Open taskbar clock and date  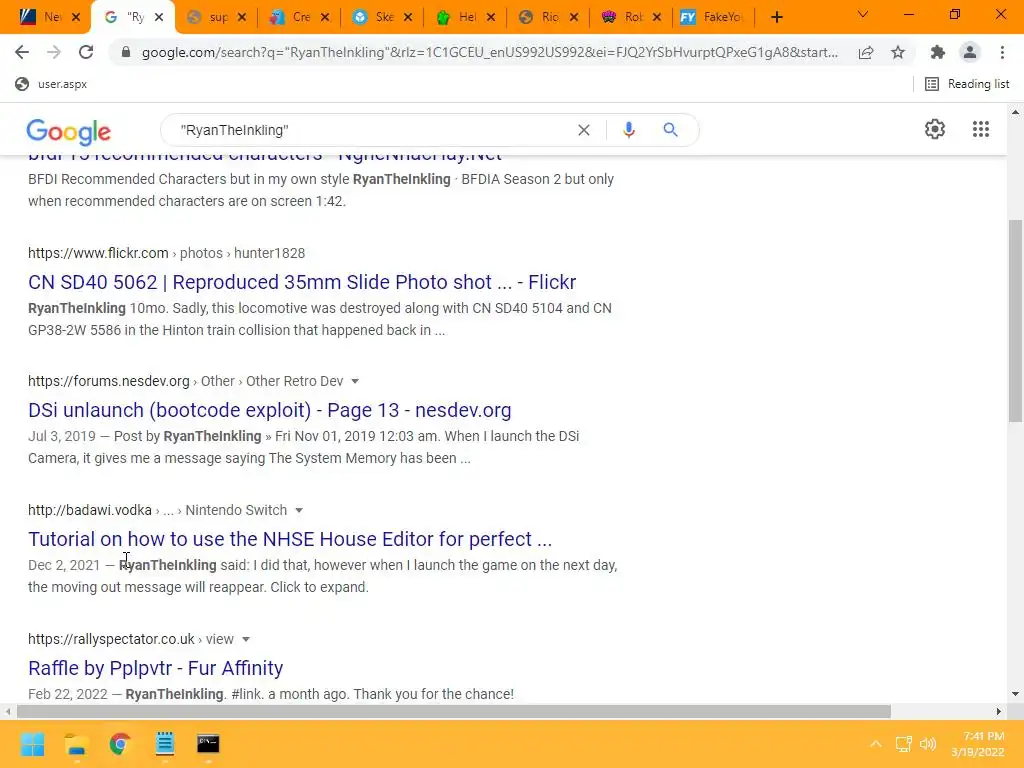pyautogui.click(x=980, y=744)
